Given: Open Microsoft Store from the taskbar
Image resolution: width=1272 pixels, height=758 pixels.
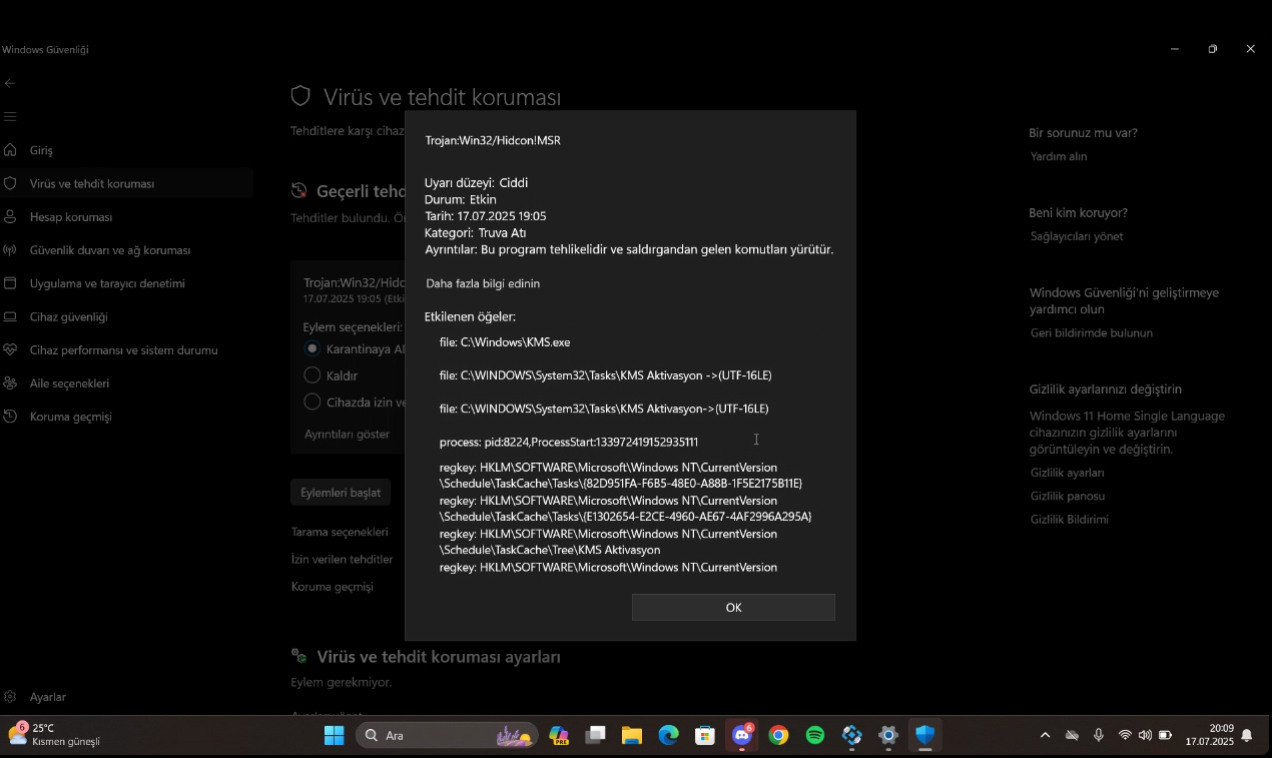Looking at the screenshot, I should click(705, 736).
